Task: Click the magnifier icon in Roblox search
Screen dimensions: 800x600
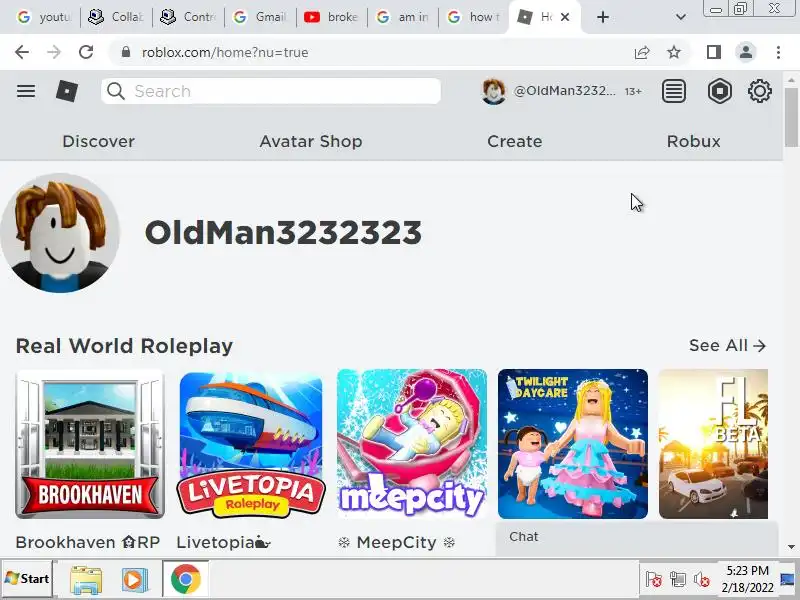Action: pyautogui.click(x=116, y=91)
